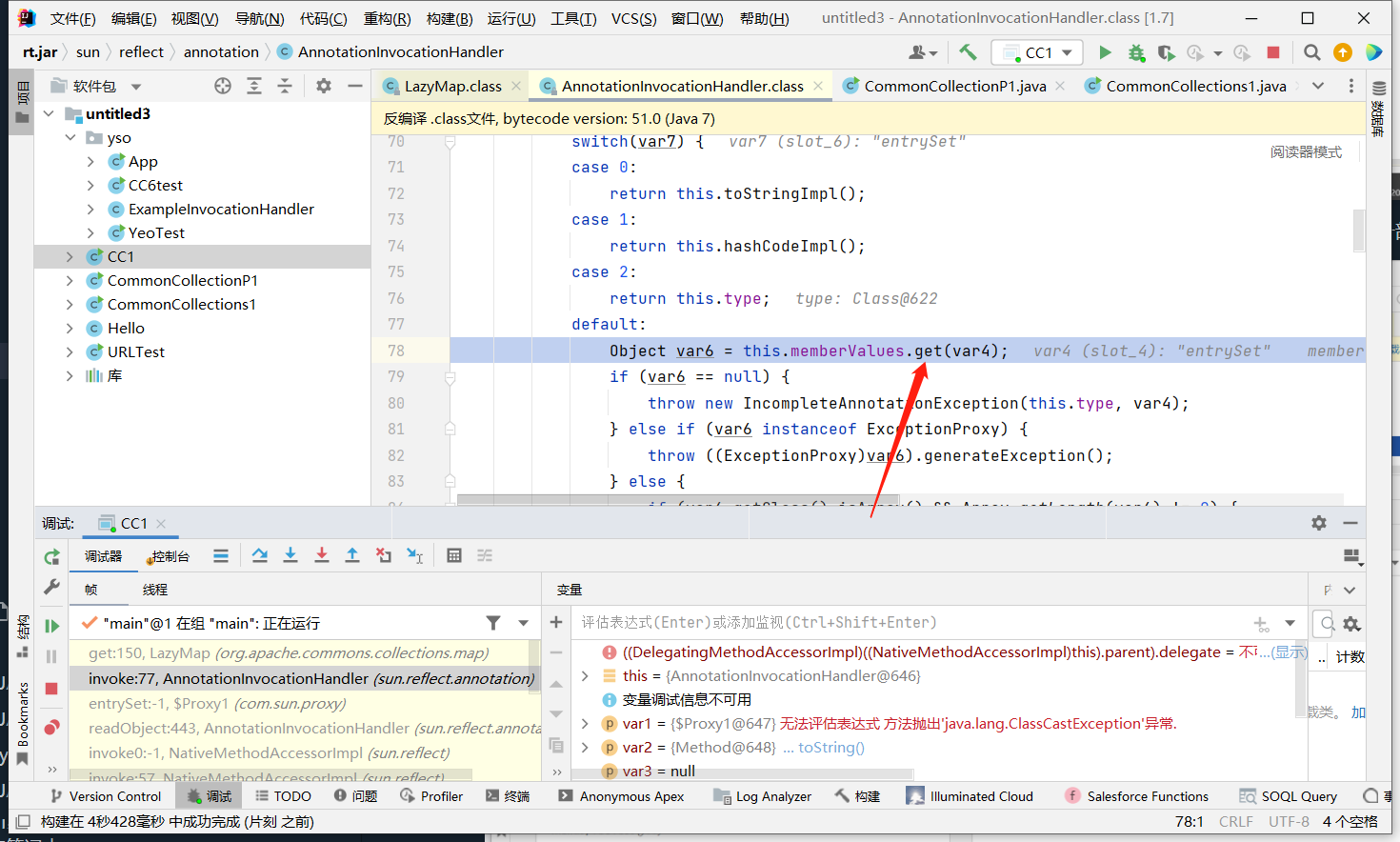Resume program in debugger sidebar

pos(52,626)
